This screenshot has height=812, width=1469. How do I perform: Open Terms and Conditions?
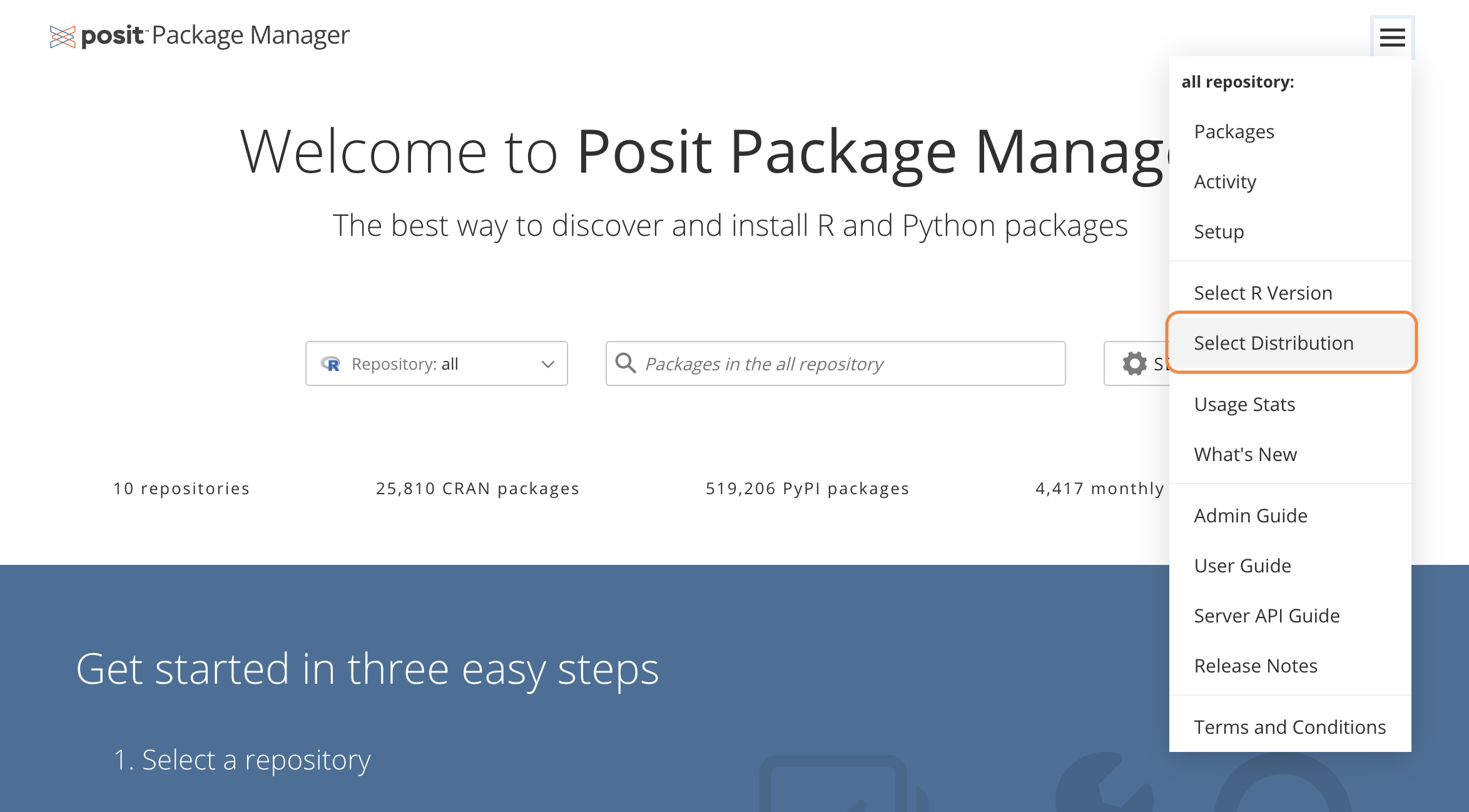tap(1290, 726)
